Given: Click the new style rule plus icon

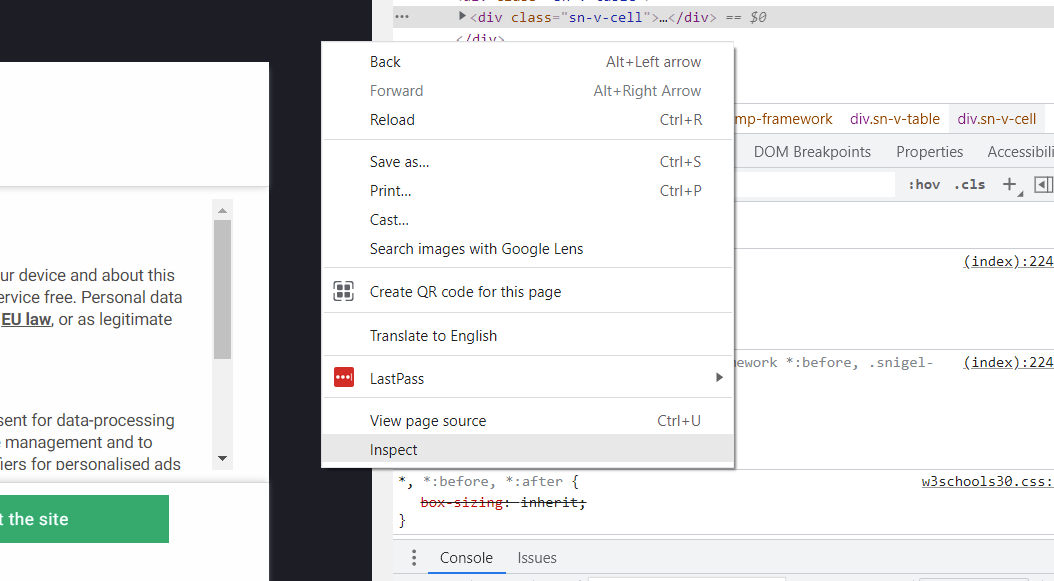Looking at the screenshot, I should click(x=1010, y=184).
